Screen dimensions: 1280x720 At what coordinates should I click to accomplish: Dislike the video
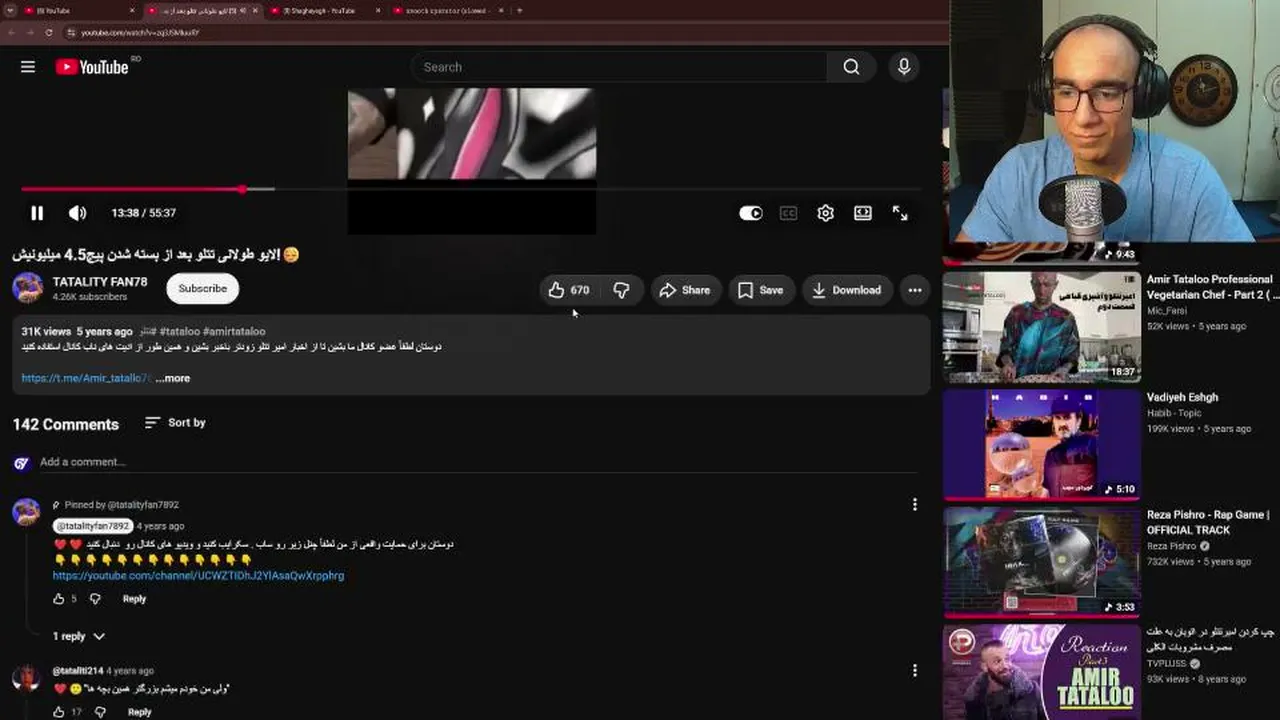coord(621,290)
